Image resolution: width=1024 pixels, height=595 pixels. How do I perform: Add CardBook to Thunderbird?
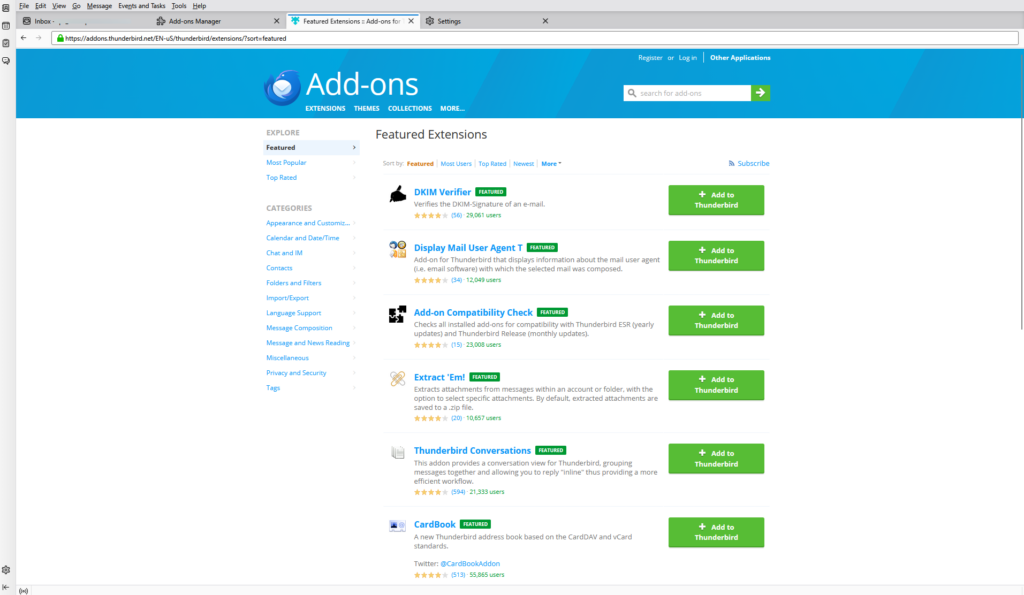click(716, 532)
